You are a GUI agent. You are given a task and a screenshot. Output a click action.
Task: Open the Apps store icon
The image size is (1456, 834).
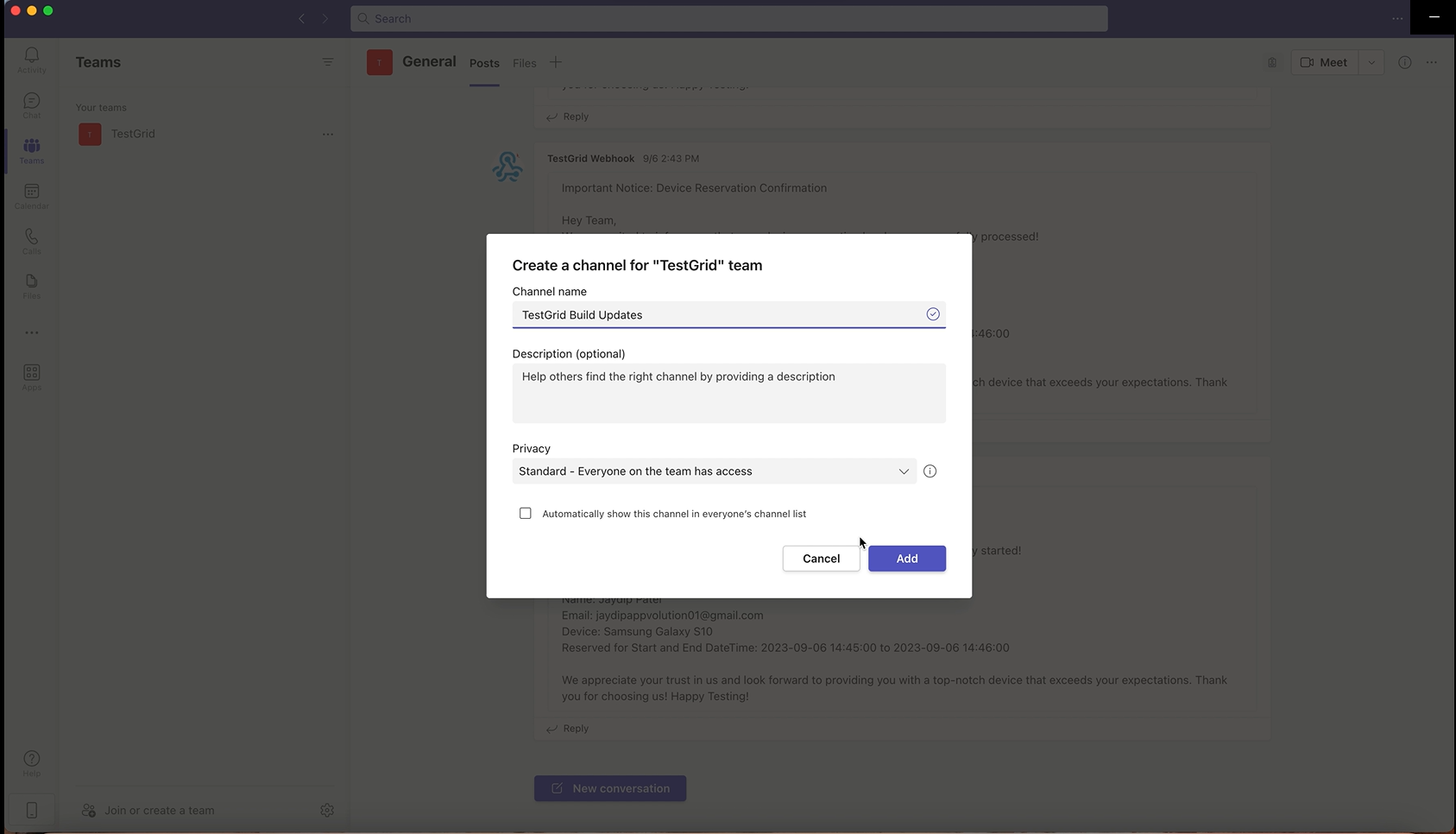tap(31, 377)
